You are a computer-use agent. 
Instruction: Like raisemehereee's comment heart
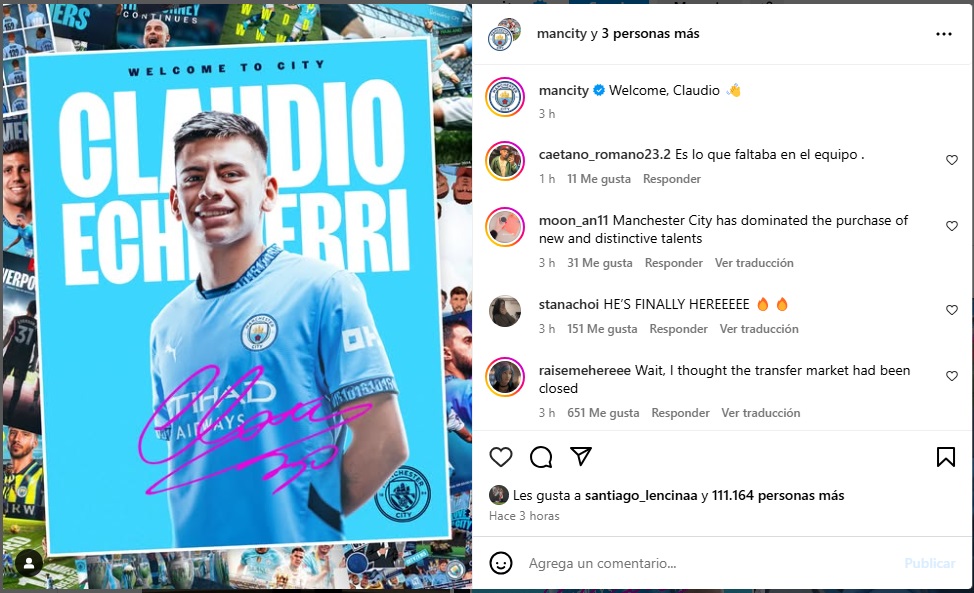point(952,376)
